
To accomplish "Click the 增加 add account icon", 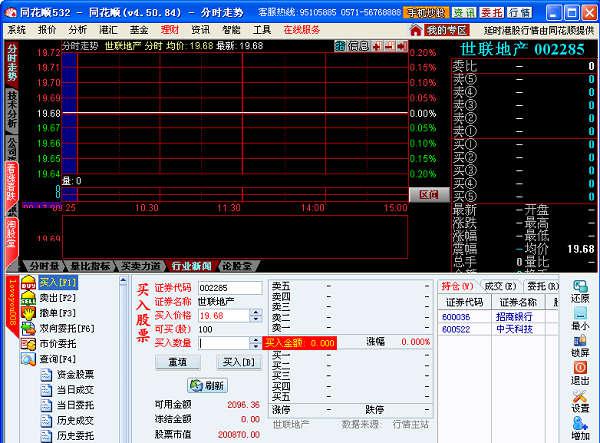I will (580, 423).
